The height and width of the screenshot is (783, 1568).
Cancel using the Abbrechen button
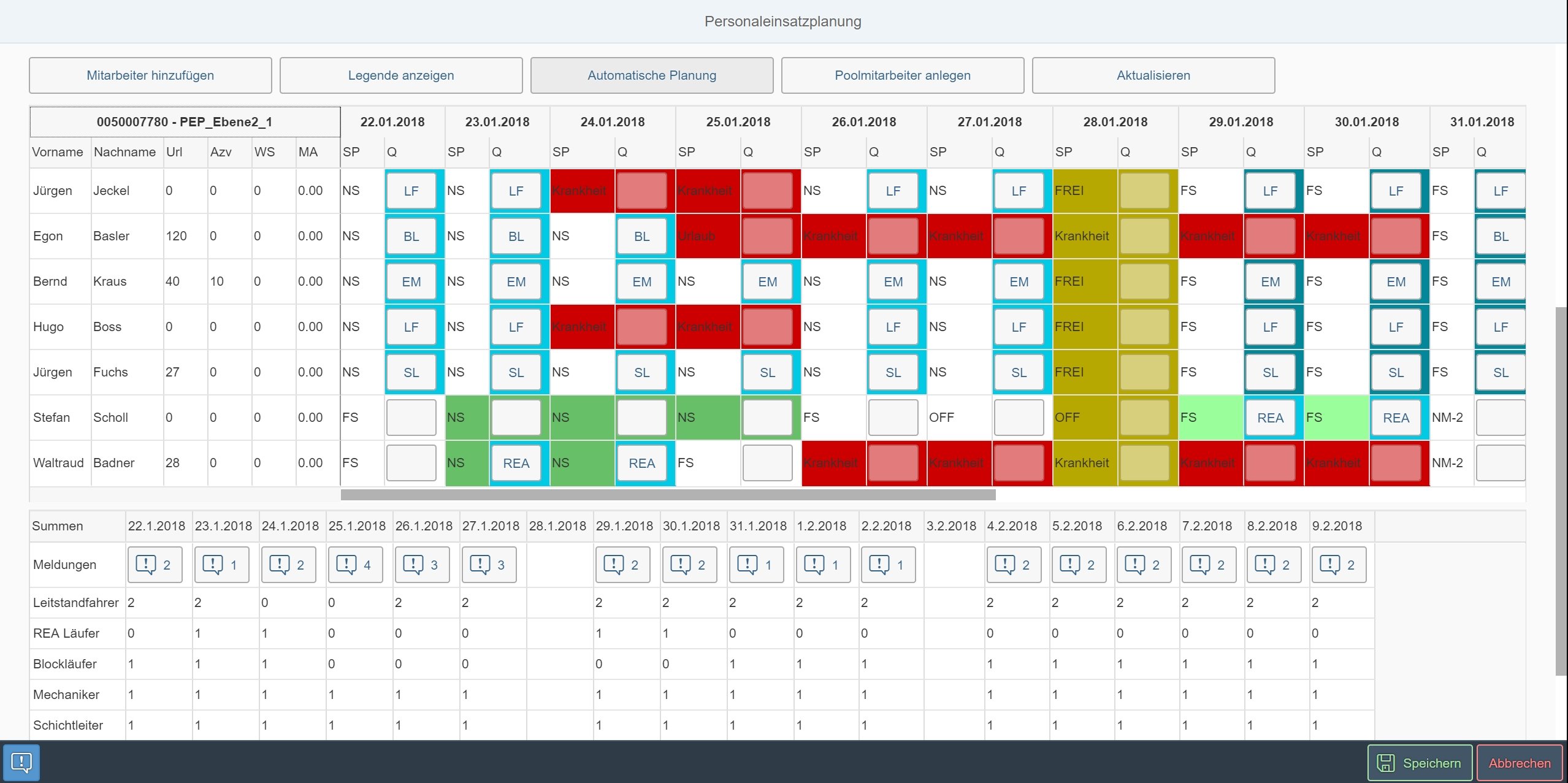coord(1520,763)
